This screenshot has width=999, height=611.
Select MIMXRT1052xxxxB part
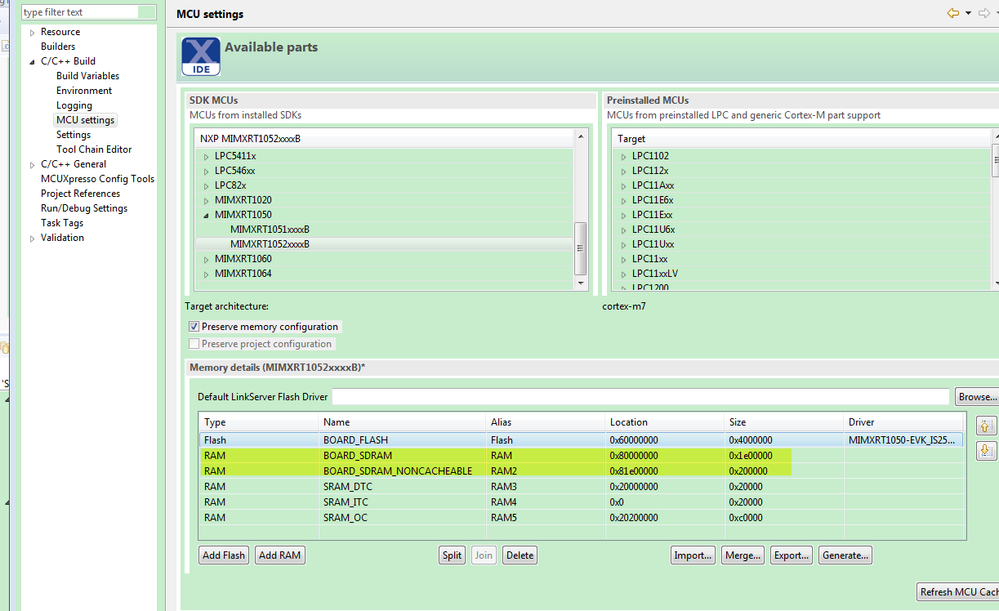point(270,244)
